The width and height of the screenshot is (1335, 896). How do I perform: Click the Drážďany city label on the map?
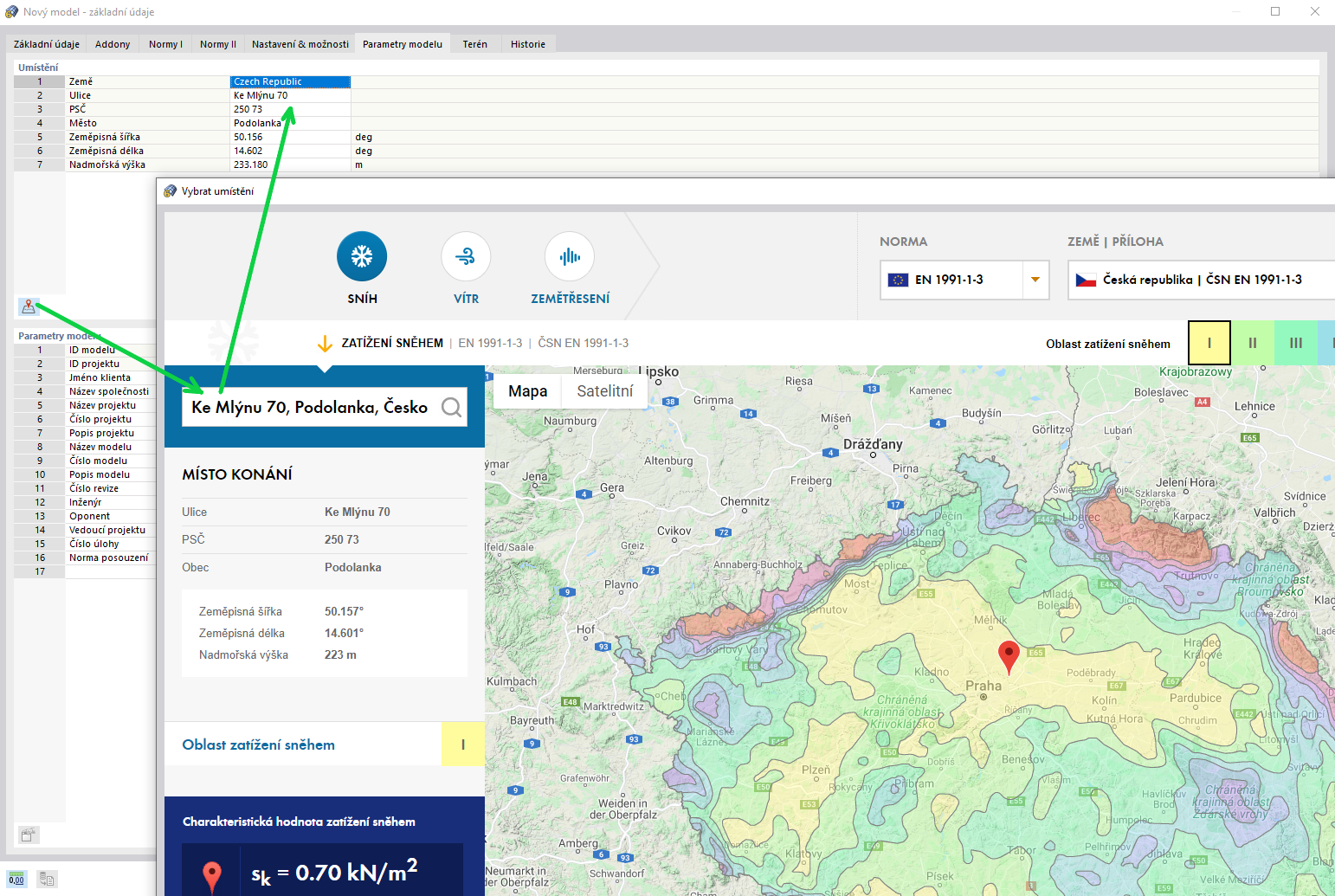(x=873, y=444)
